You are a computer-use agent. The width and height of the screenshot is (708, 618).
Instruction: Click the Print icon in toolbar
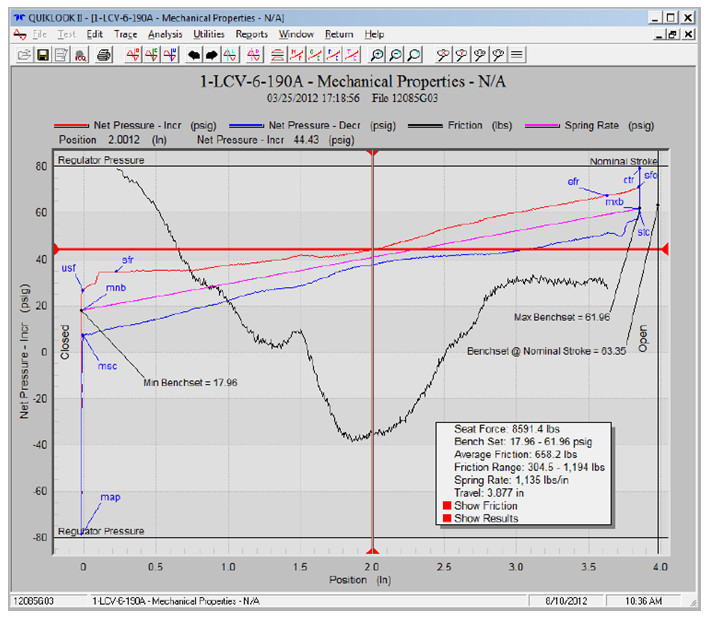(x=103, y=55)
